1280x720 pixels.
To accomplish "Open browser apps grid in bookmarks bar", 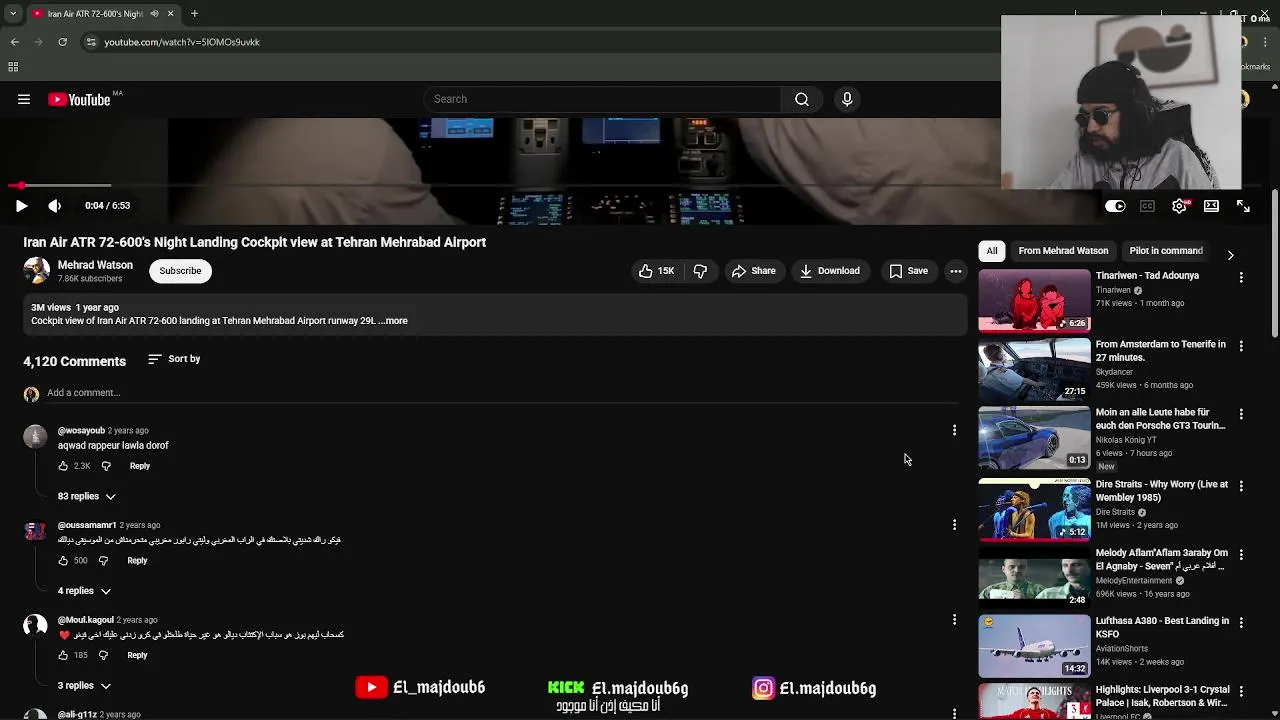I will (13, 67).
